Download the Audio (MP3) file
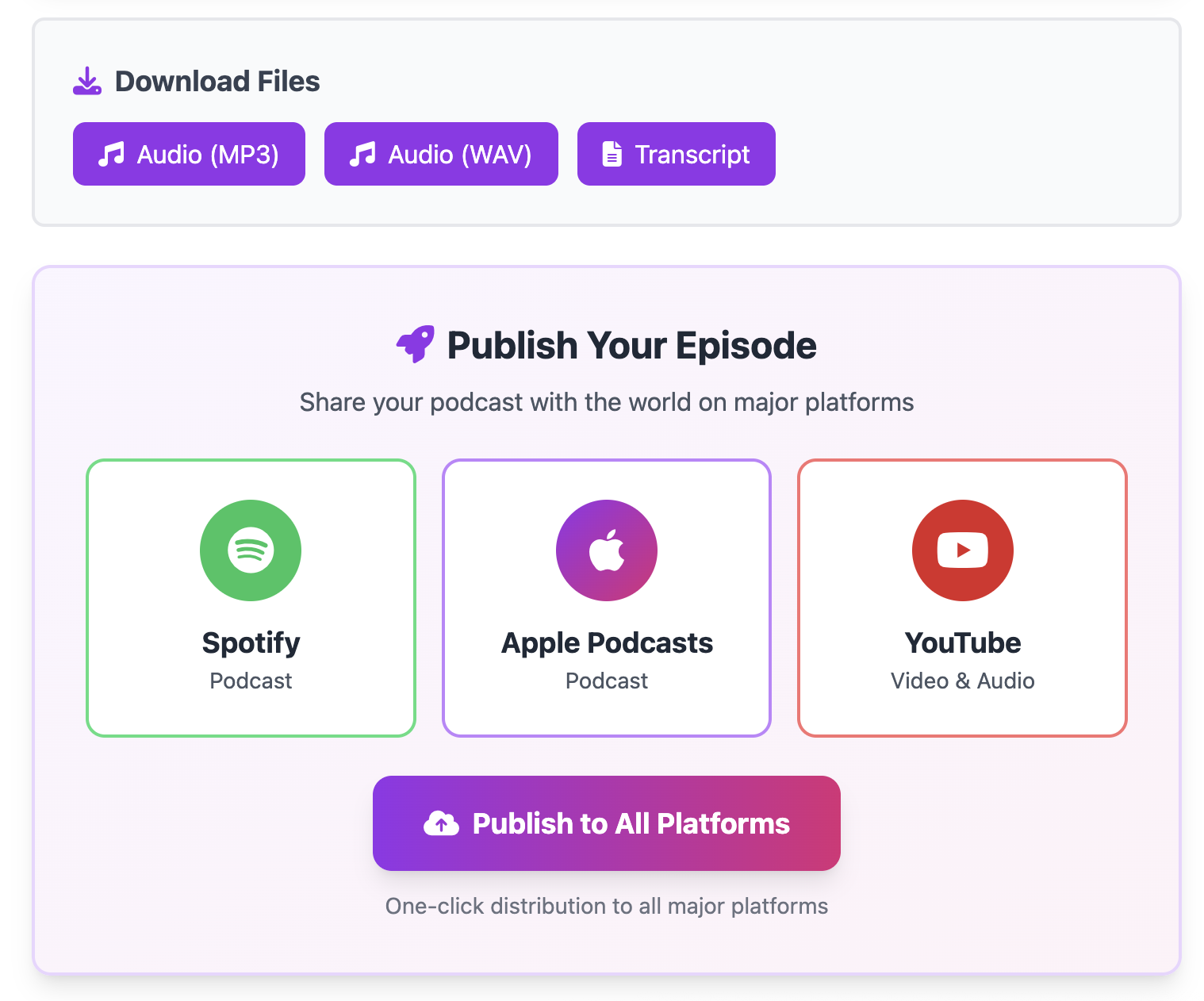Image resolution: width=1204 pixels, height=1001 pixels. [x=188, y=153]
